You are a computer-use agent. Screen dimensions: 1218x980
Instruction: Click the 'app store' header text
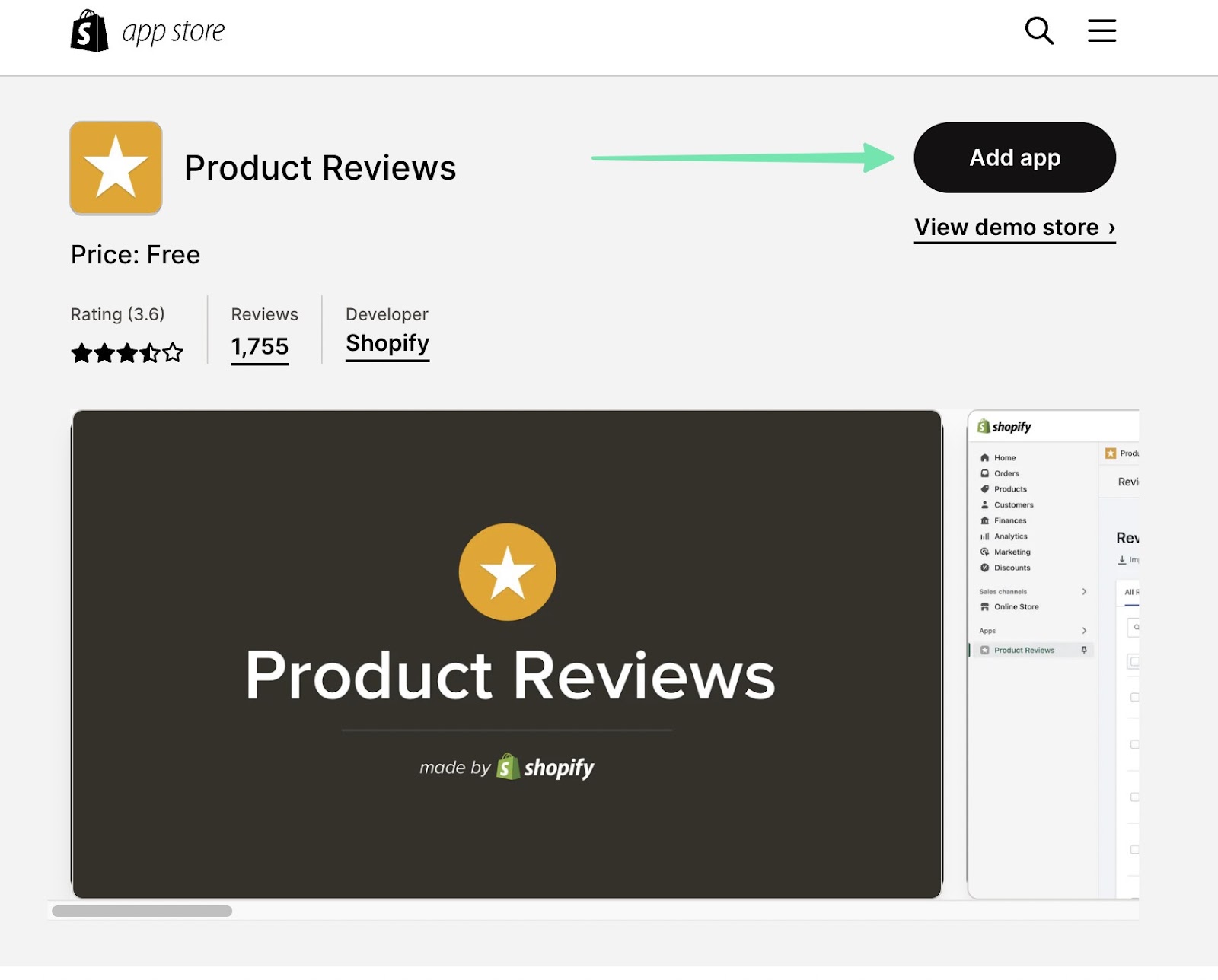pos(174,32)
